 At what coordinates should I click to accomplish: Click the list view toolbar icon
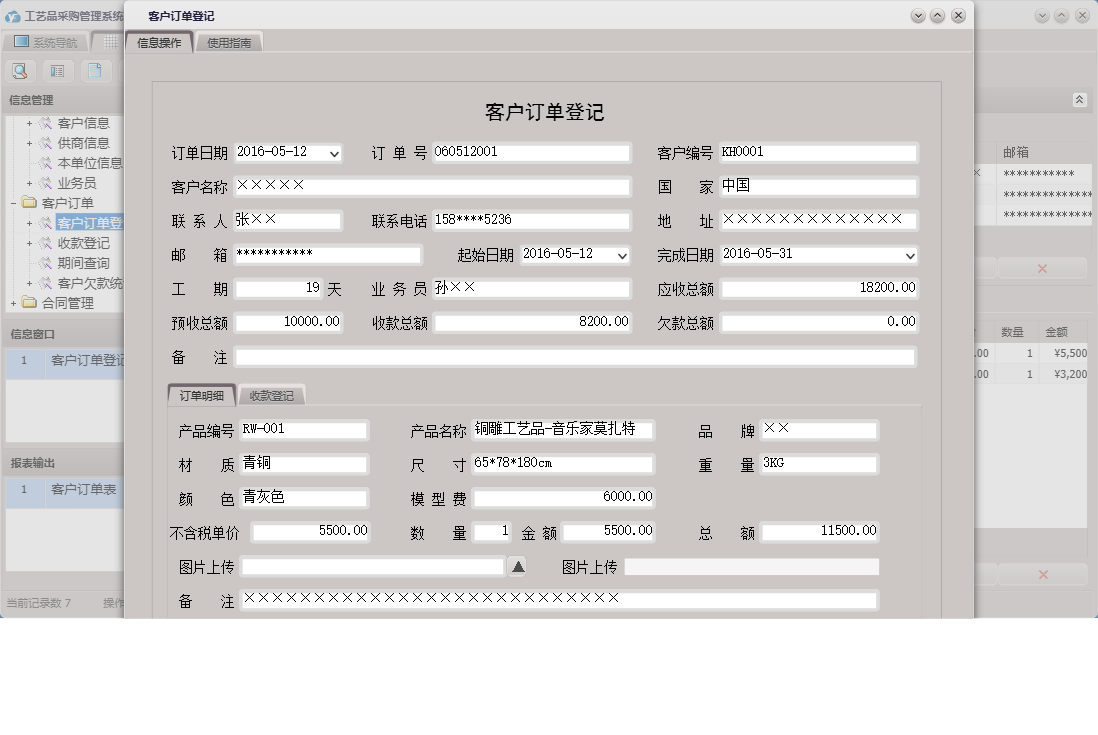point(57,71)
